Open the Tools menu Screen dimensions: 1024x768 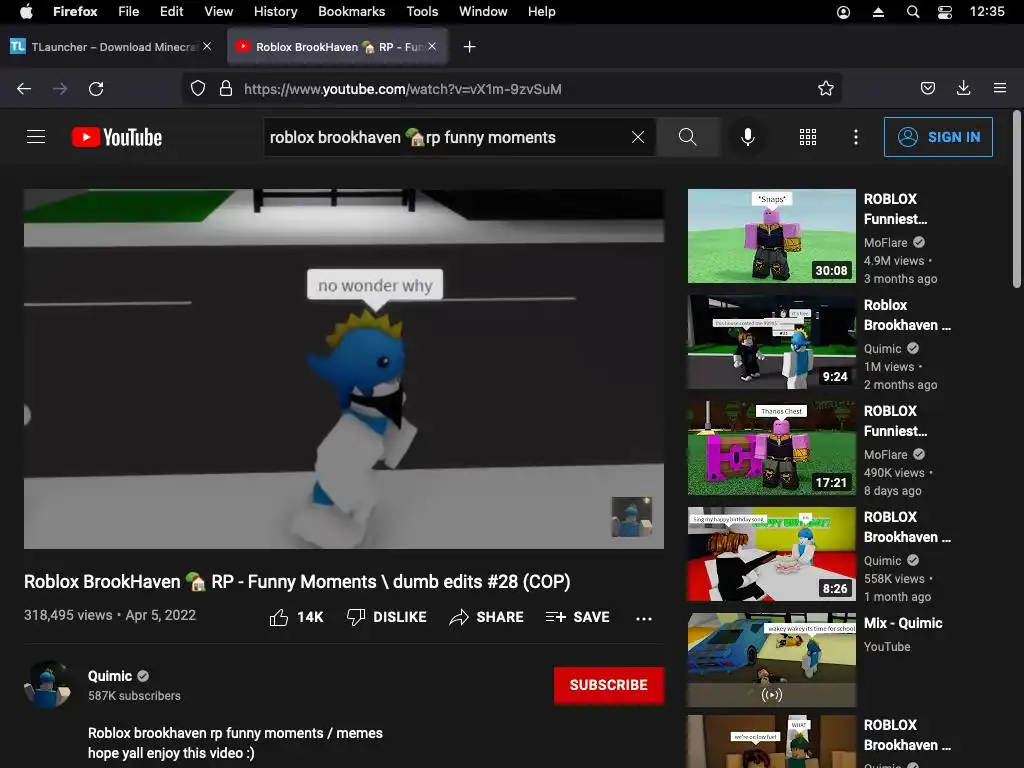(x=423, y=12)
